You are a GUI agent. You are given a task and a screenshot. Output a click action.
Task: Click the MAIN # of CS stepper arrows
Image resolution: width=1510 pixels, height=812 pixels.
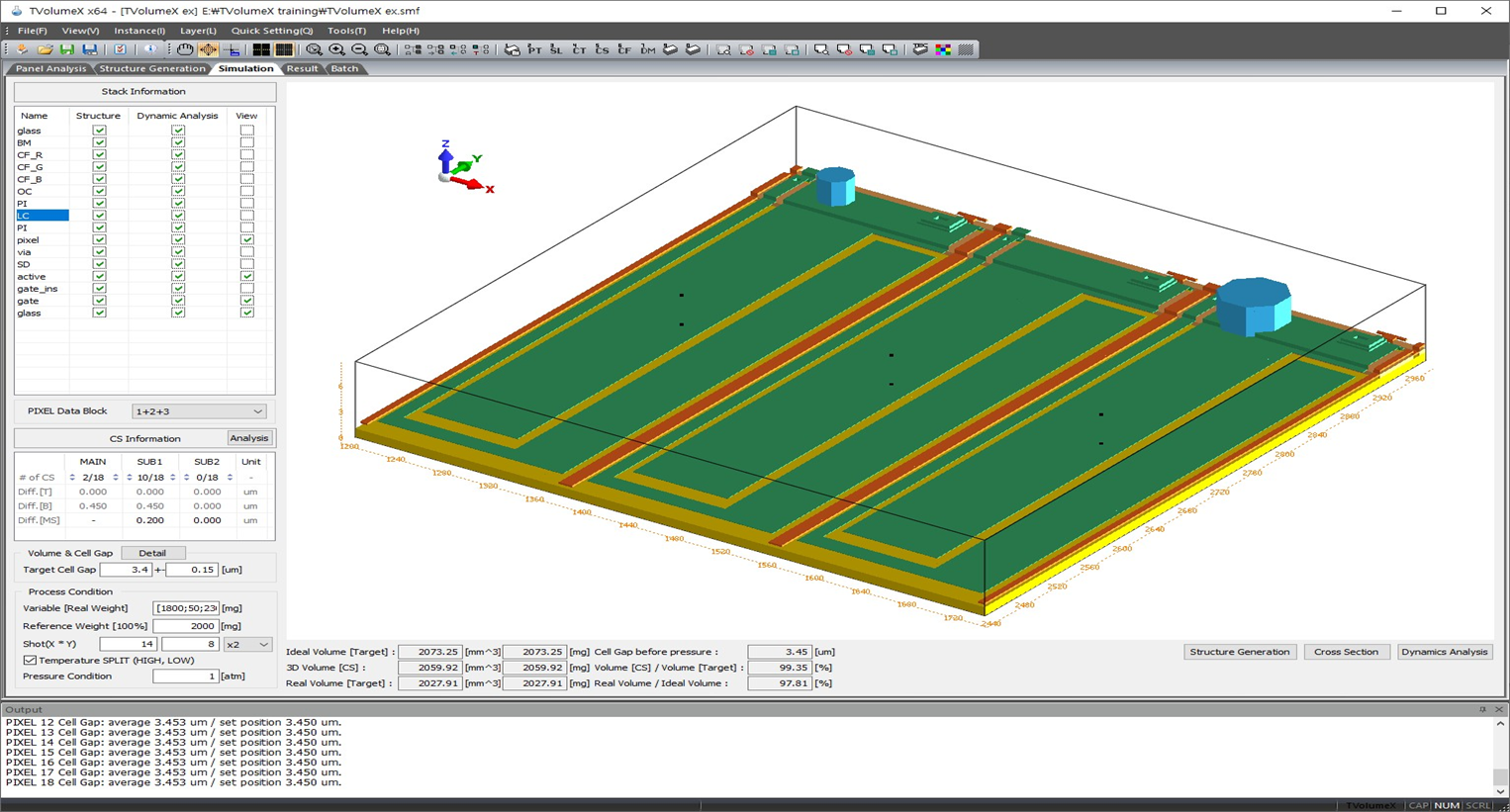coord(72,478)
